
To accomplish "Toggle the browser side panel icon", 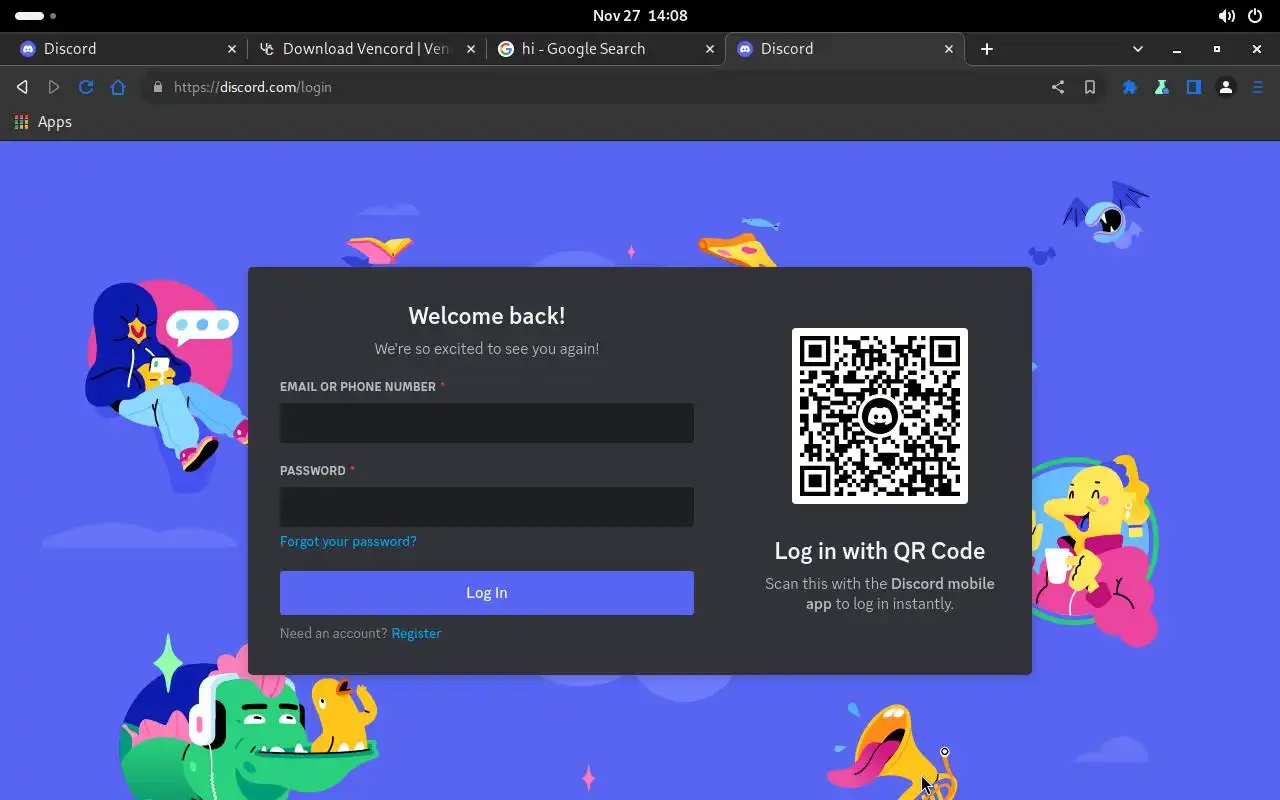I will 1194,87.
